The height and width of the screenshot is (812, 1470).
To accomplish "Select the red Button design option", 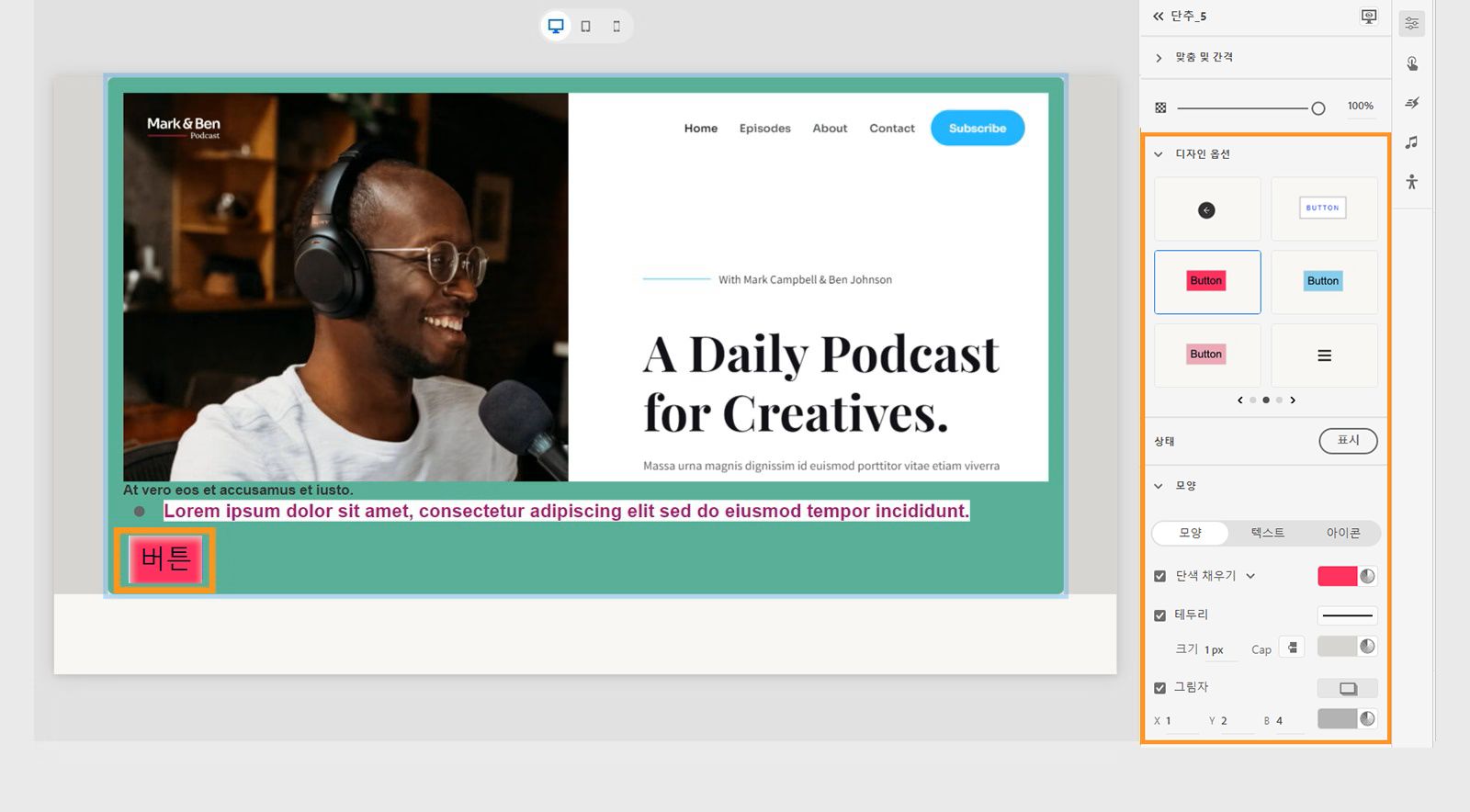I will 1207,282.
